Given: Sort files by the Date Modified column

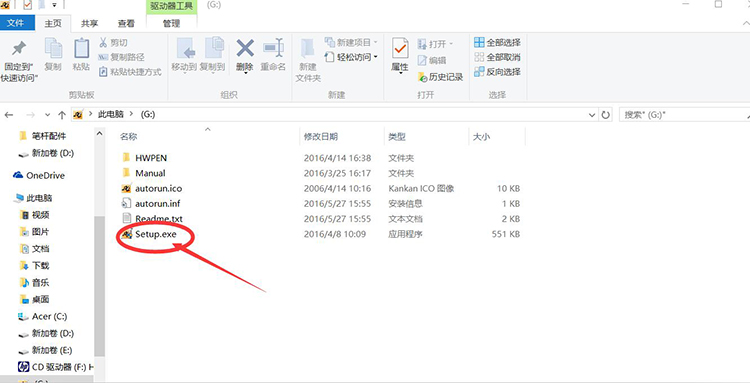Looking at the screenshot, I should coord(321,137).
